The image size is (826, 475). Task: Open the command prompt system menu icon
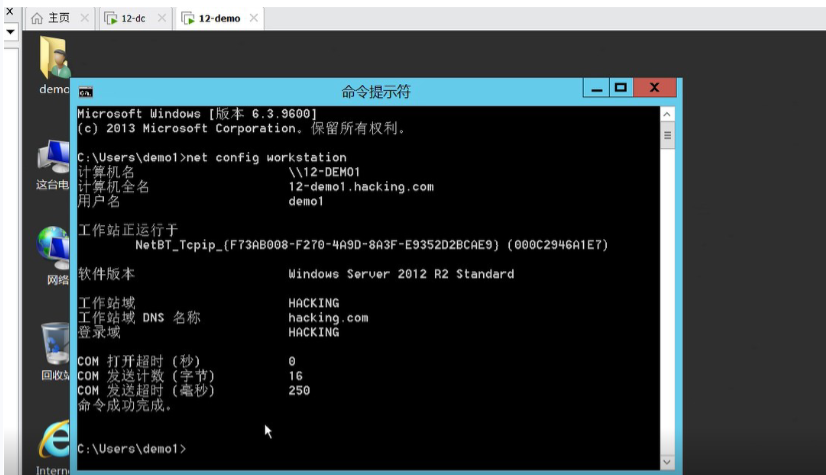(x=86, y=92)
